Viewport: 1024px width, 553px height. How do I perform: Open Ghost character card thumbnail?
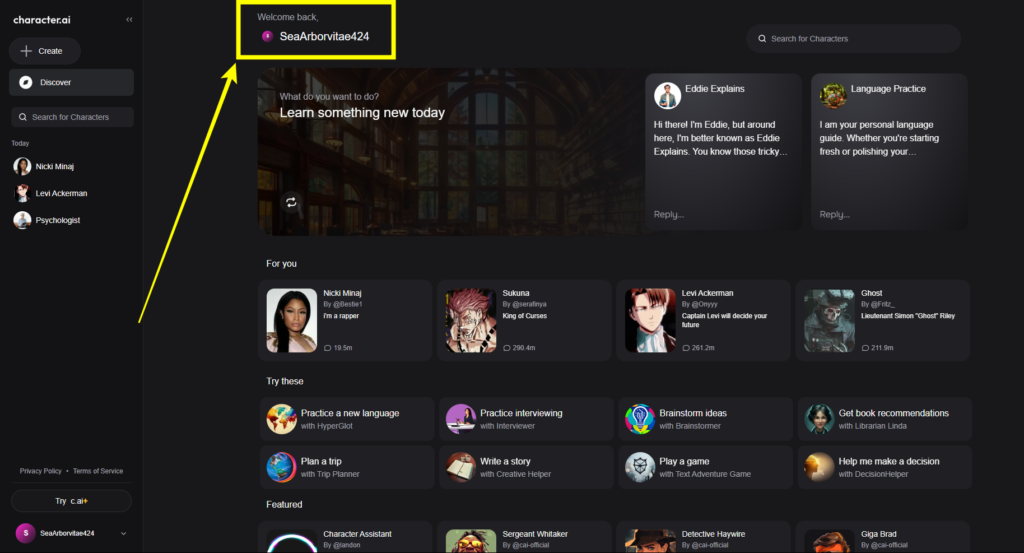[x=829, y=321]
